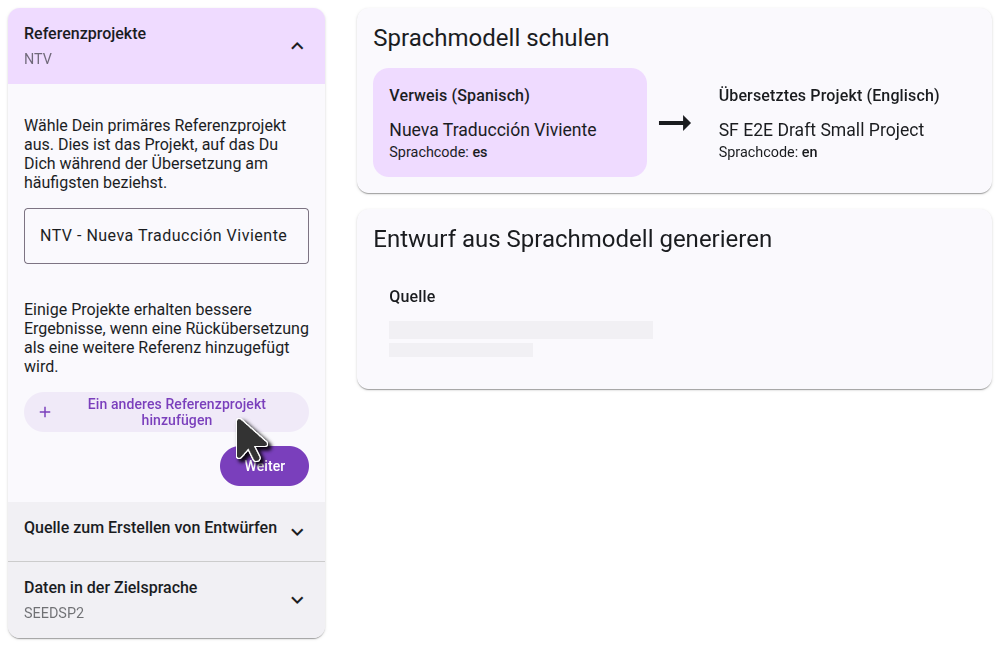Viewport: 1000px width, 646px height.
Task: Click the Sprachcode: en label
Action: (x=768, y=152)
